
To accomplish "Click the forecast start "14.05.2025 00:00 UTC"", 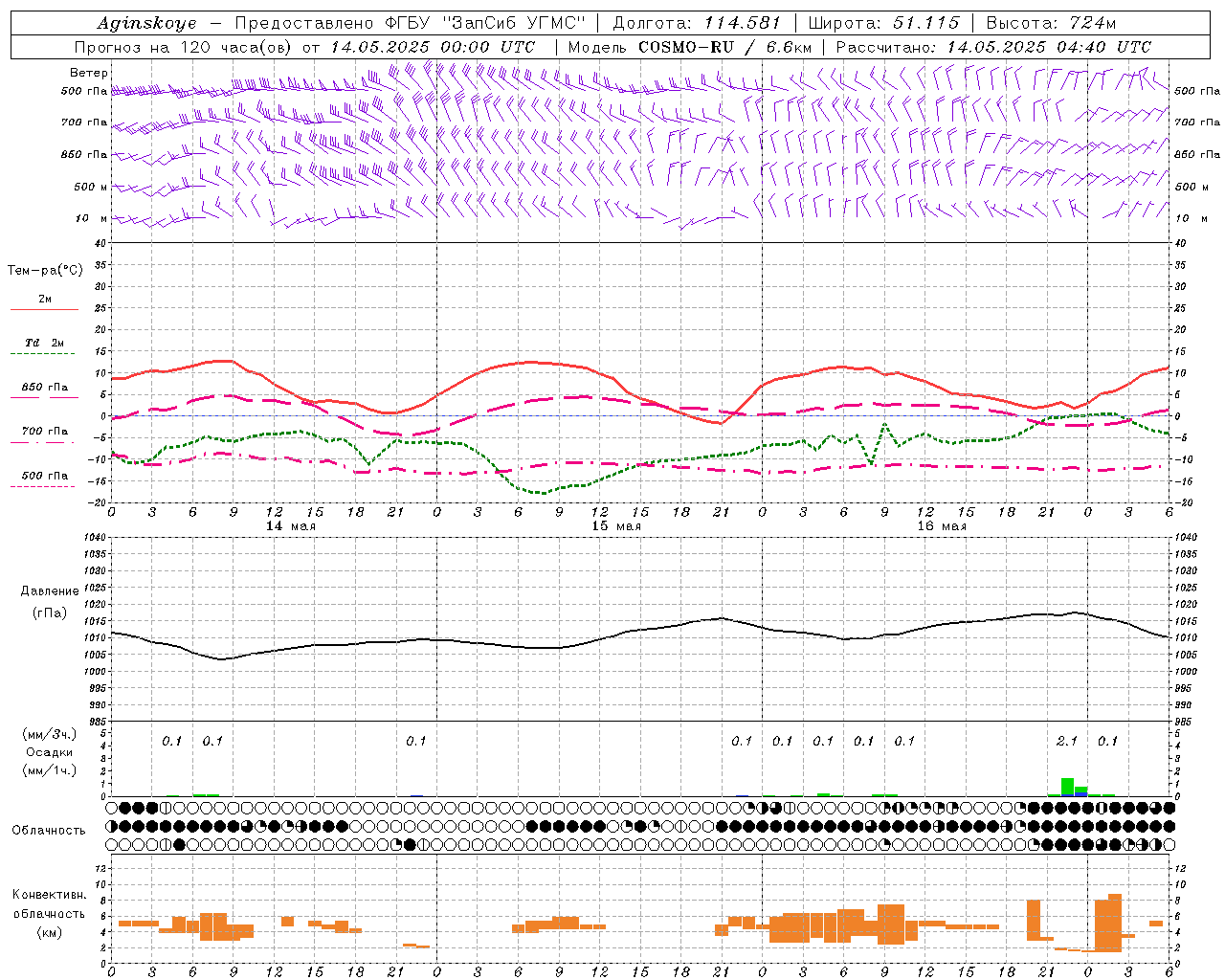I will coord(433,47).
